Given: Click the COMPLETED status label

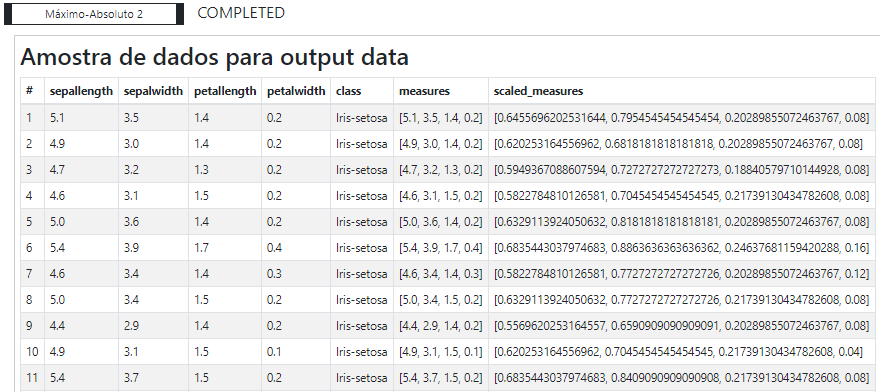Looking at the screenshot, I should coord(241,13).
